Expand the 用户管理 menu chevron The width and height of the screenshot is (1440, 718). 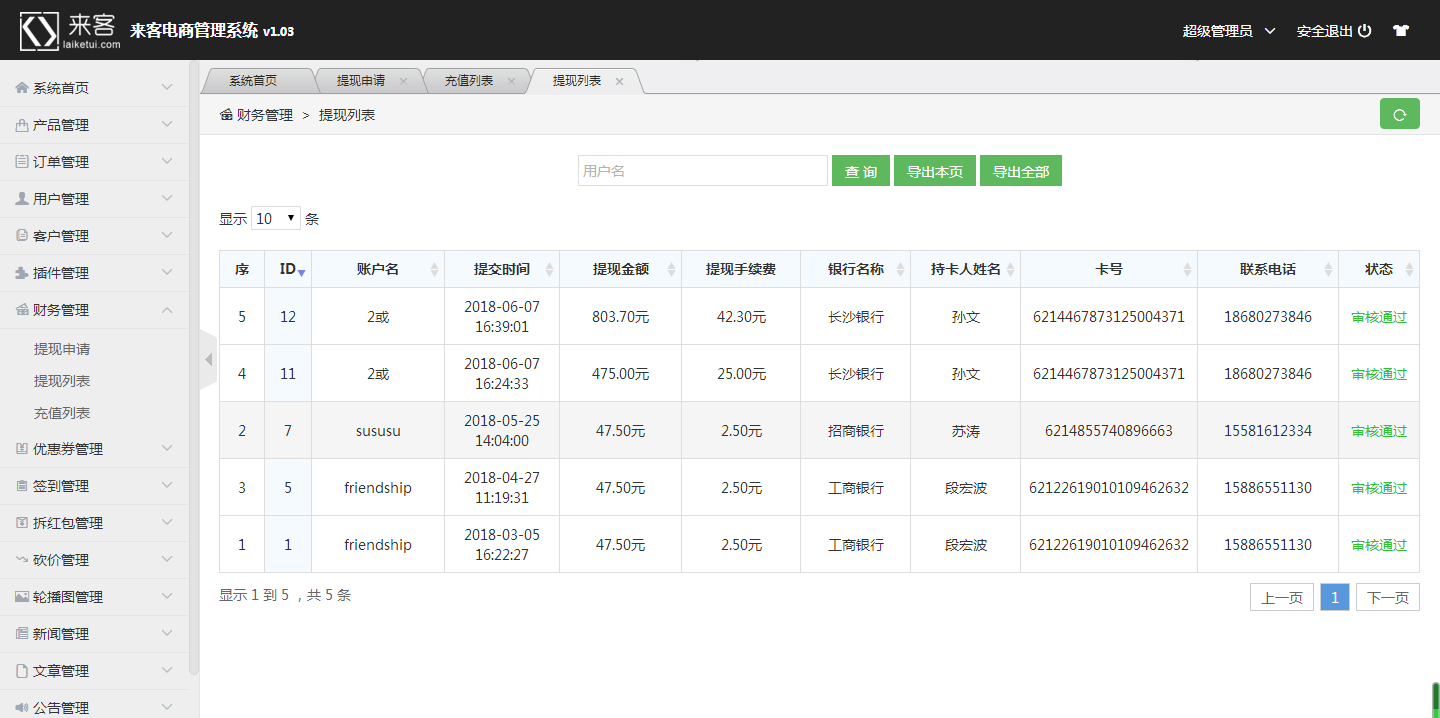click(x=167, y=199)
